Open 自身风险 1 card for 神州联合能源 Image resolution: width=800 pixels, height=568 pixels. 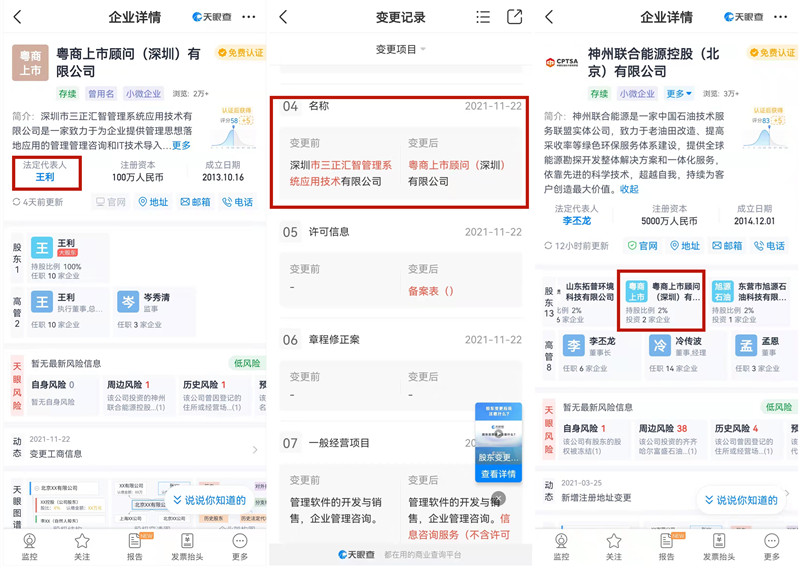pos(595,439)
